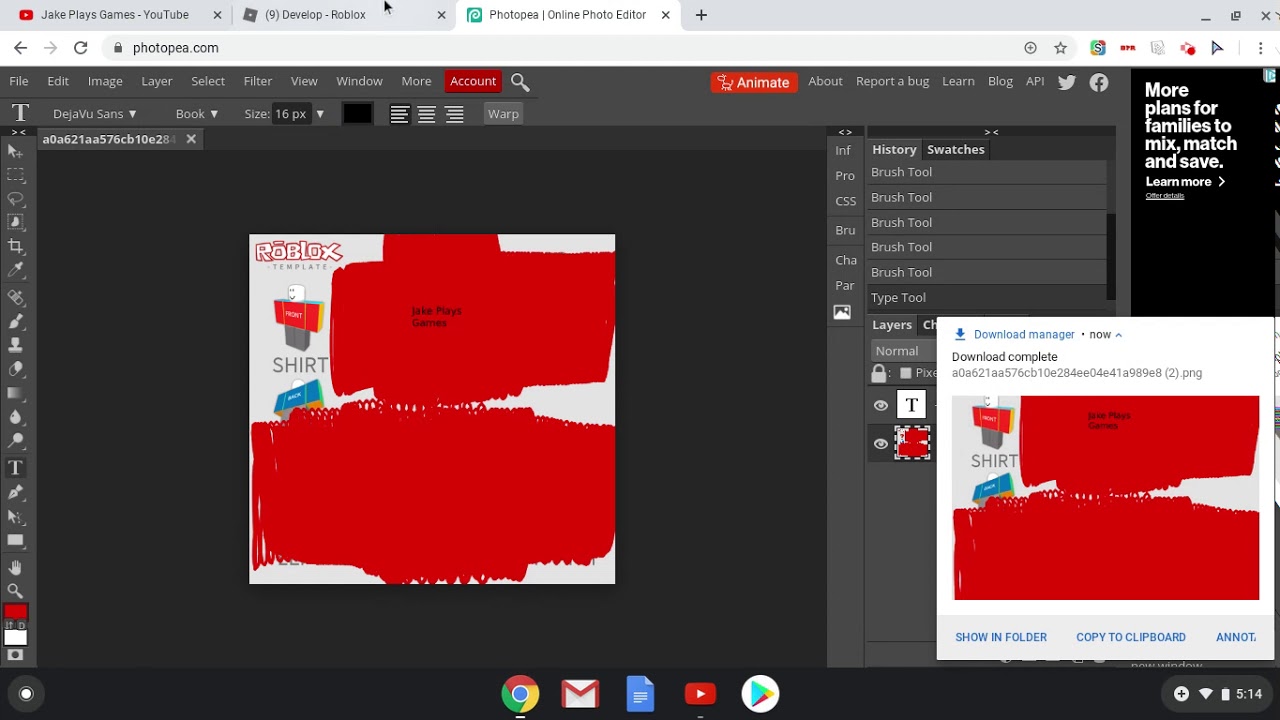
Task: Switch to the History tab
Action: [894, 149]
